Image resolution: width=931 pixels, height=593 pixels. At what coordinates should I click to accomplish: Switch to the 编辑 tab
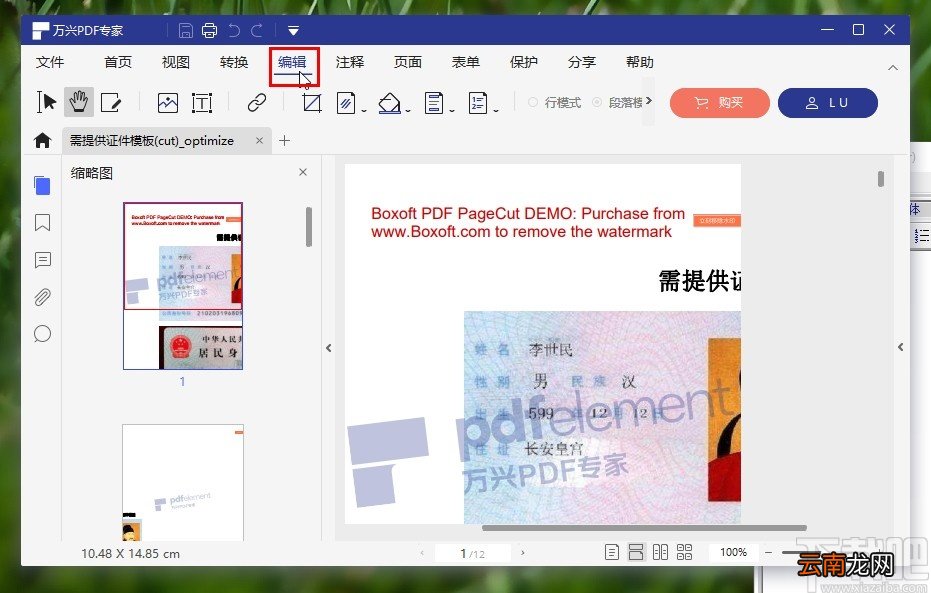(292, 62)
